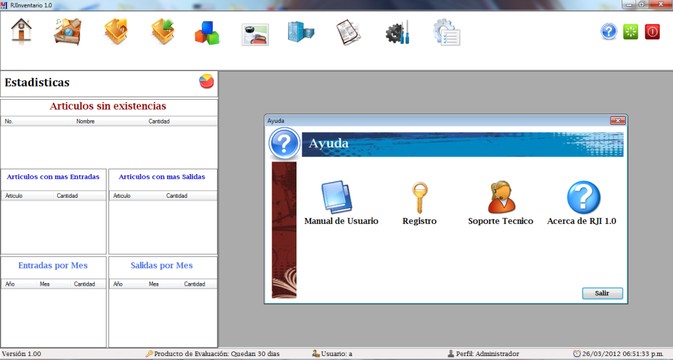Open the gear and screwdriver tools icon
Image resolution: width=673 pixels, height=360 pixels.
tap(397, 33)
